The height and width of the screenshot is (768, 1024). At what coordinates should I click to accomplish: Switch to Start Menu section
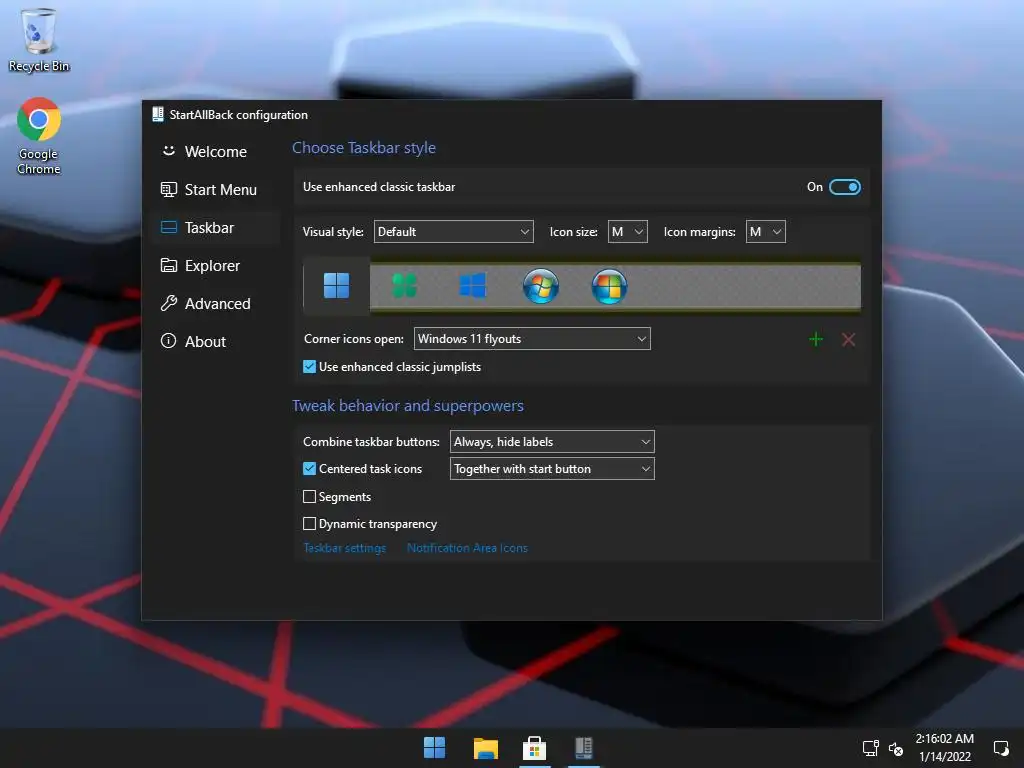pos(216,190)
